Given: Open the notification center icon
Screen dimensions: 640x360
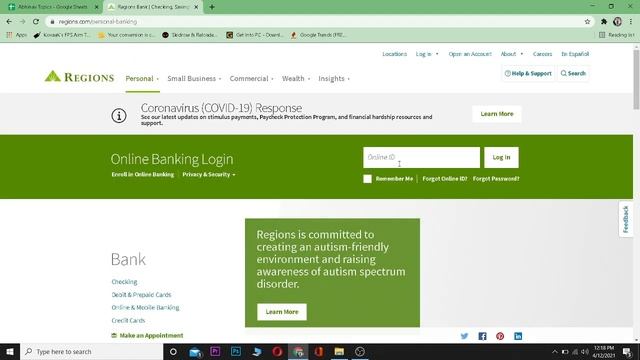Looking at the screenshot, I should [627, 351].
